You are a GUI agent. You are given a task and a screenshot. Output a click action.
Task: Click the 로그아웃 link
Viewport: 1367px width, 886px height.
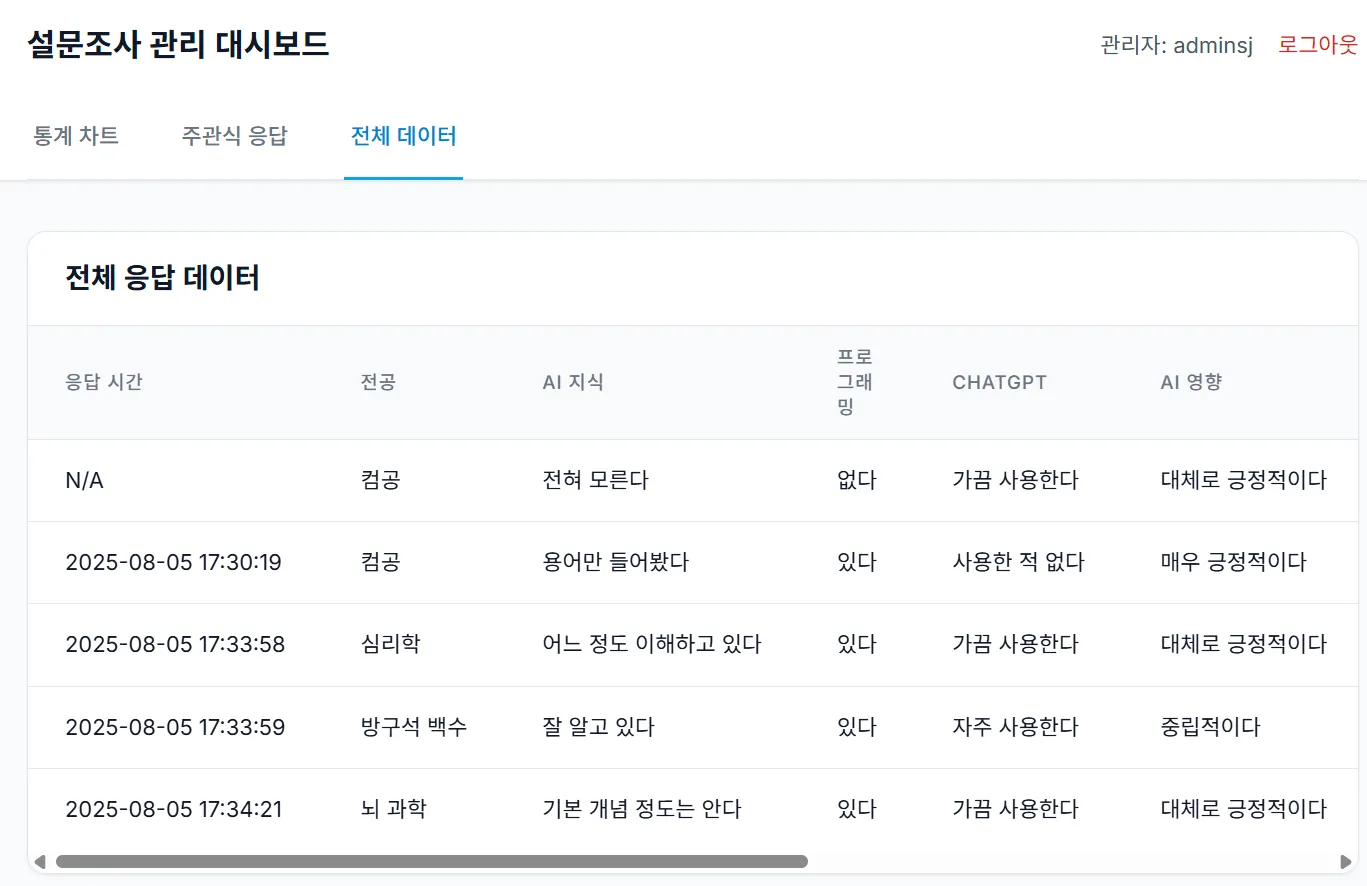click(x=1317, y=45)
